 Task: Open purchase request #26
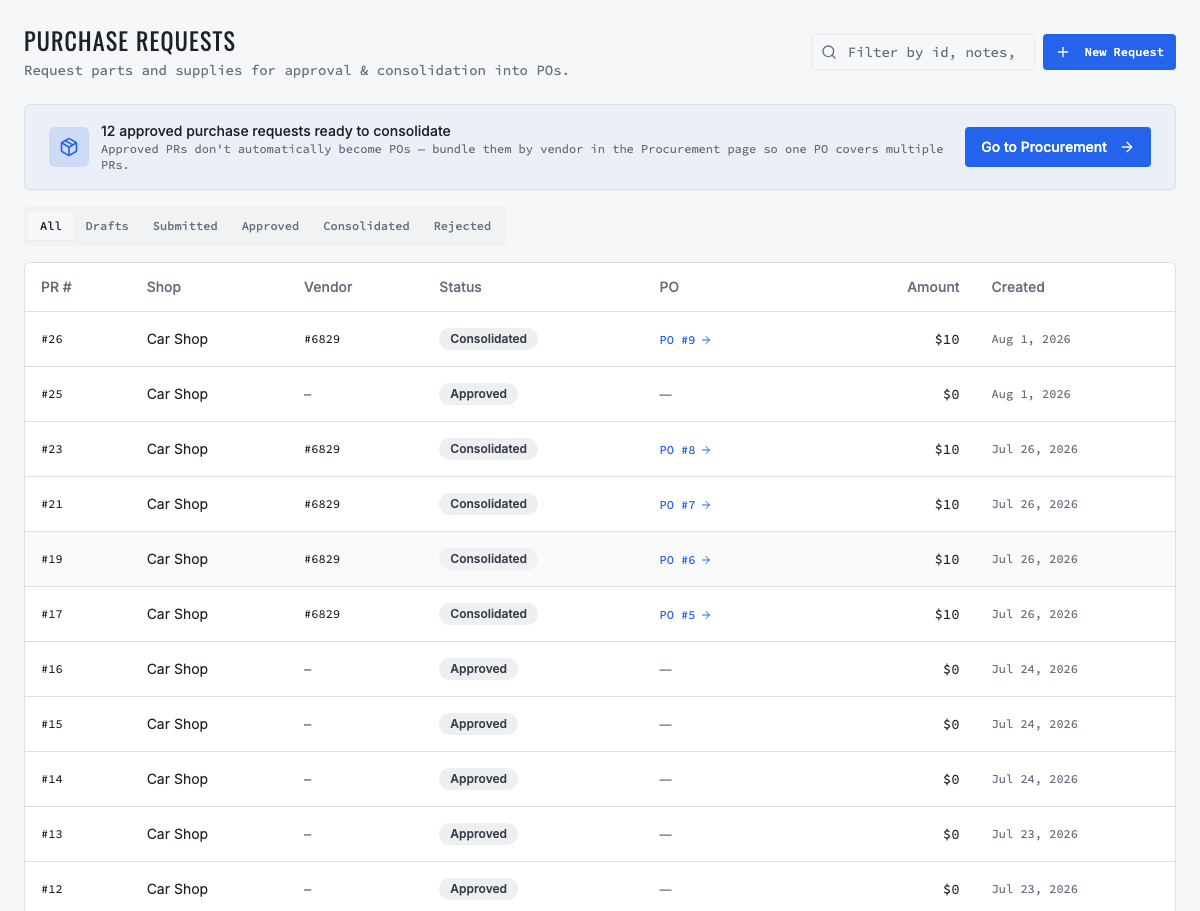pos(600,339)
